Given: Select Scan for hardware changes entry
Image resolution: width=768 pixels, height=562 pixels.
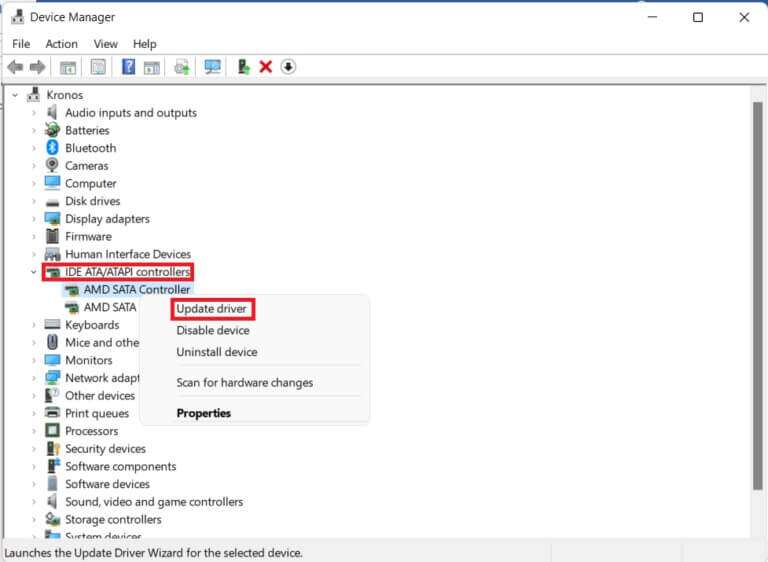Looking at the screenshot, I should pos(245,382).
